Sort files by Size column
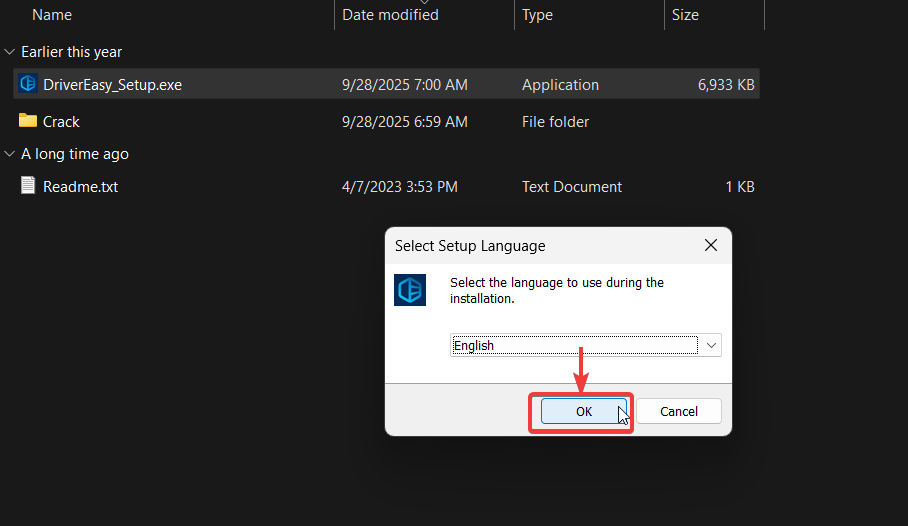This screenshot has width=908, height=526. (685, 14)
